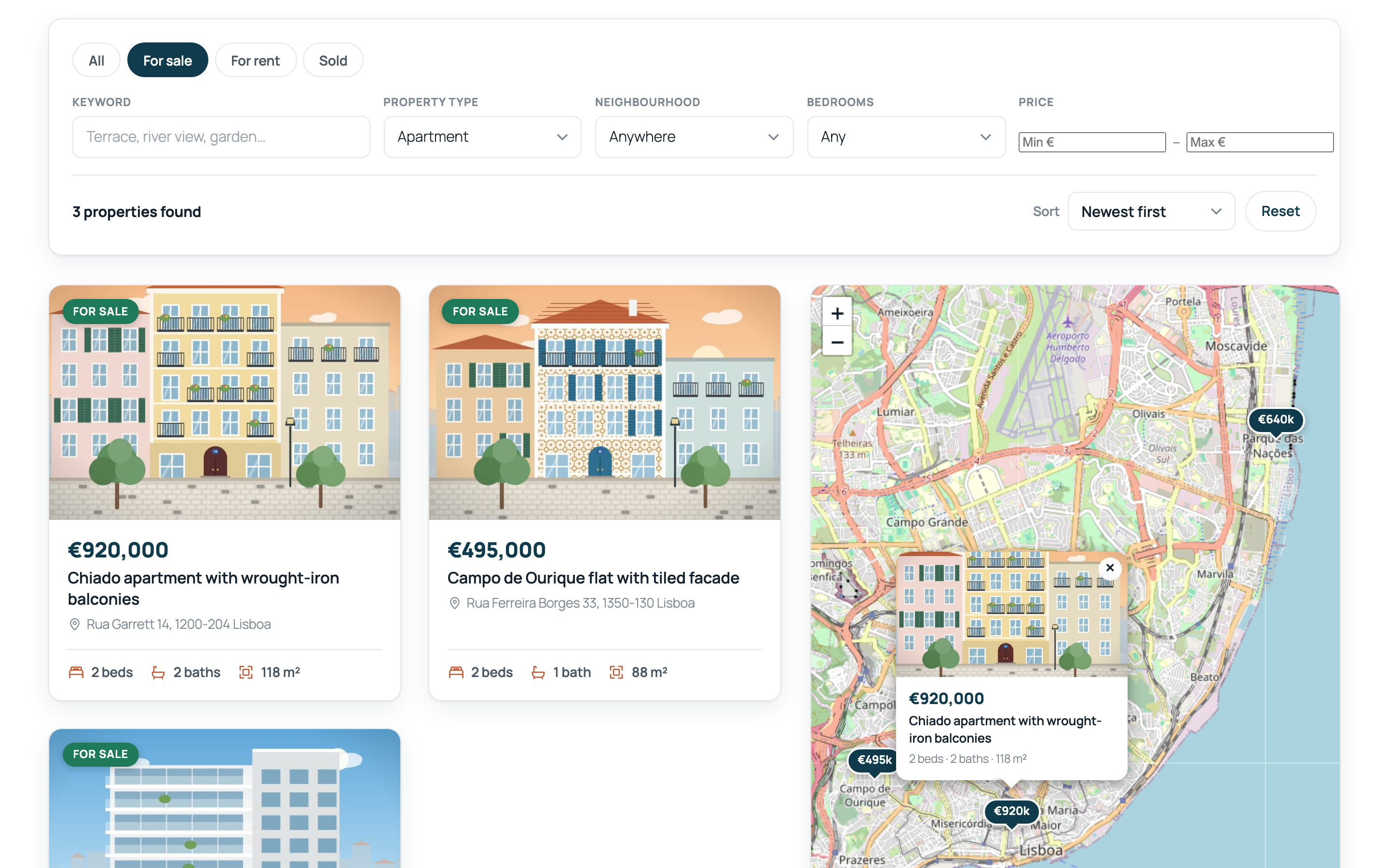Click the bath icon on the Chiado card

158,672
